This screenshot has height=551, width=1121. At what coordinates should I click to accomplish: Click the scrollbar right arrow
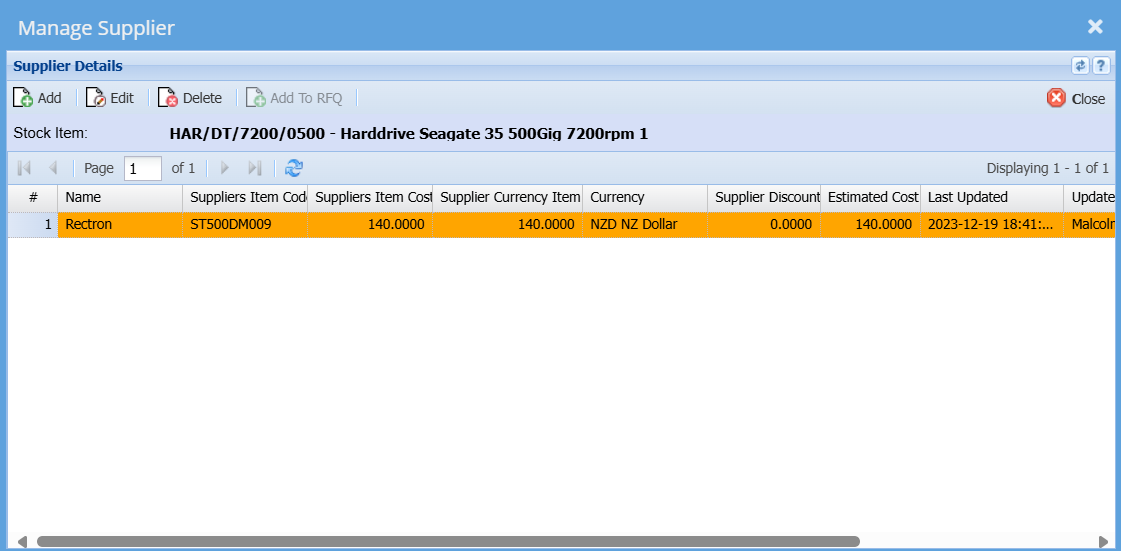click(x=1104, y=542)
